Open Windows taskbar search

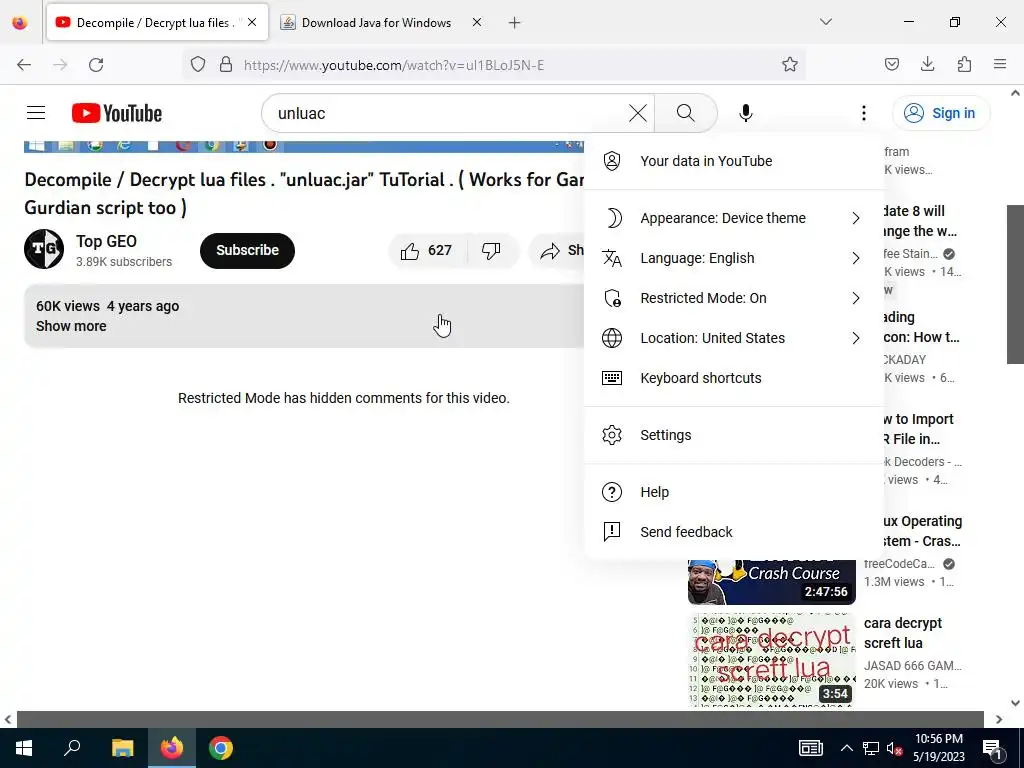[72, 748]
